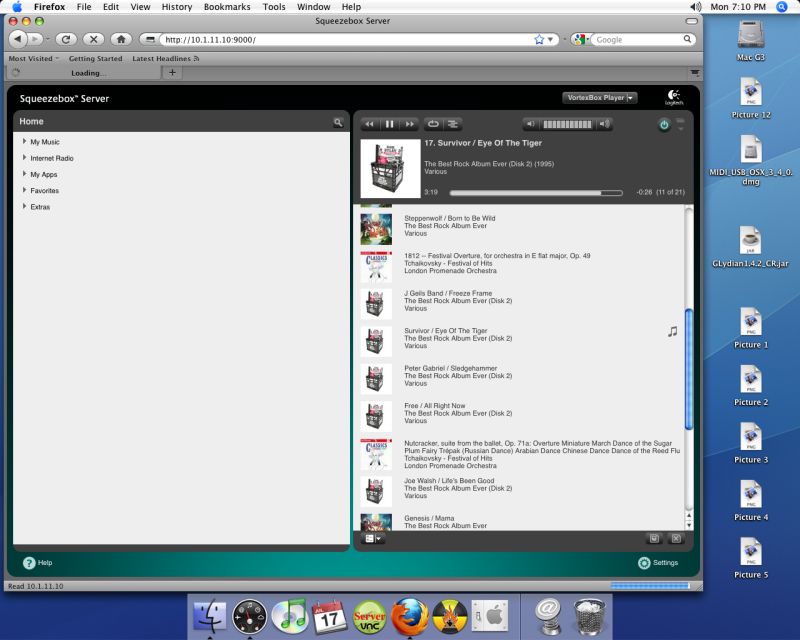
Task: Open Squeezebox Server Help
Action: click(x=38, y=562)
